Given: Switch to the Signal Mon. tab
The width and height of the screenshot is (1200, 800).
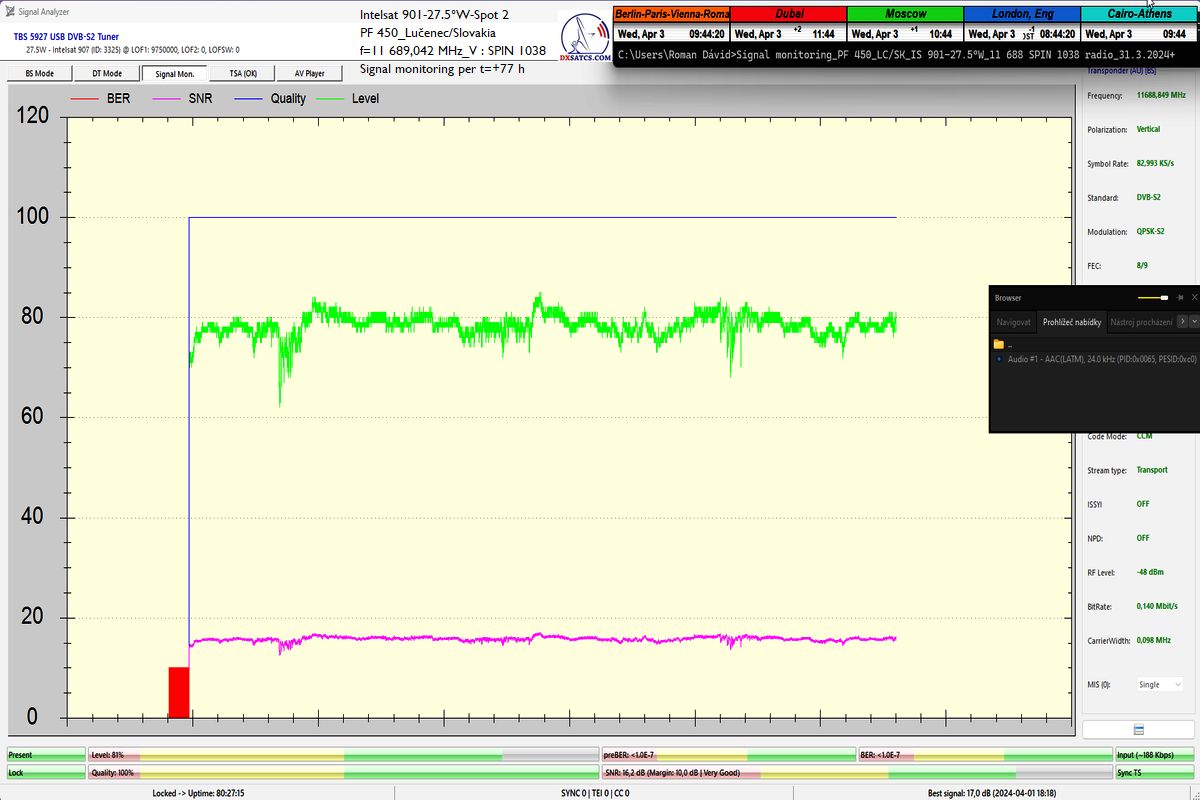Looking at the screenshot, I should (174, 73).
